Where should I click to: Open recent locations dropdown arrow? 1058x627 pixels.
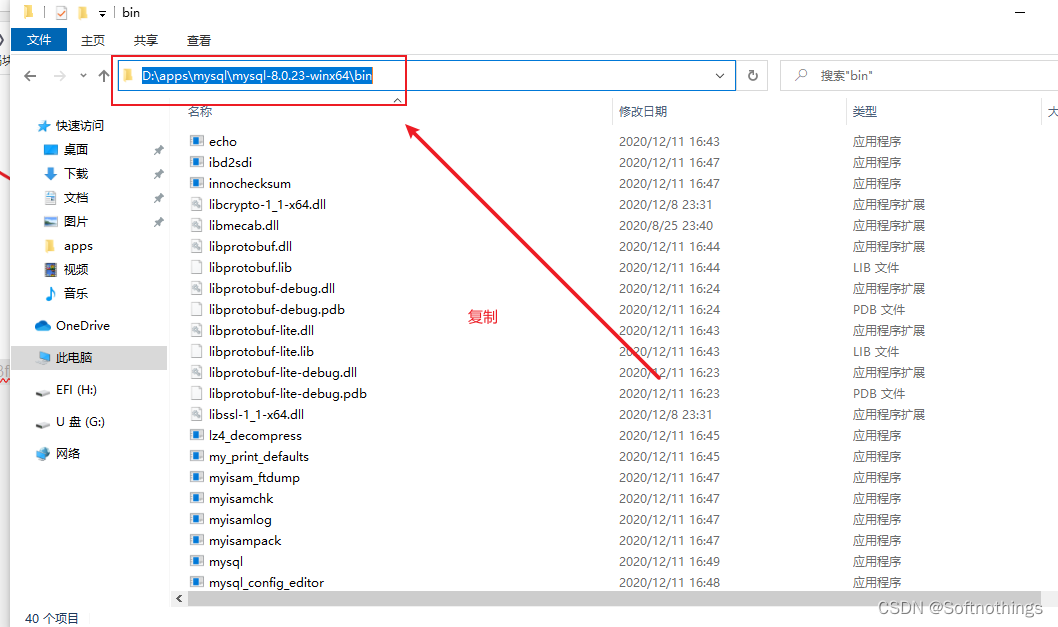point(83,76)
